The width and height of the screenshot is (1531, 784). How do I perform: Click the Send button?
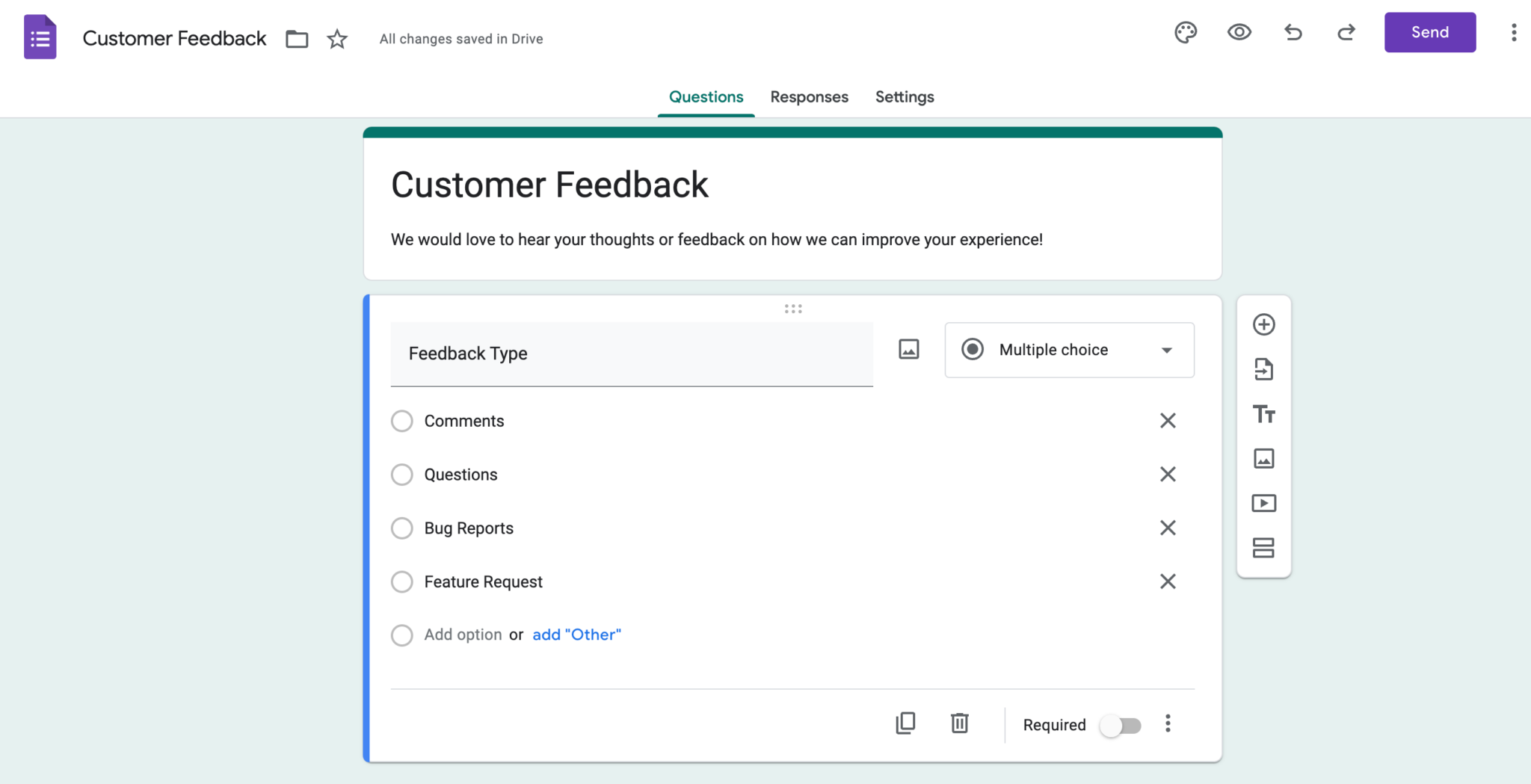pos(1429,32)
